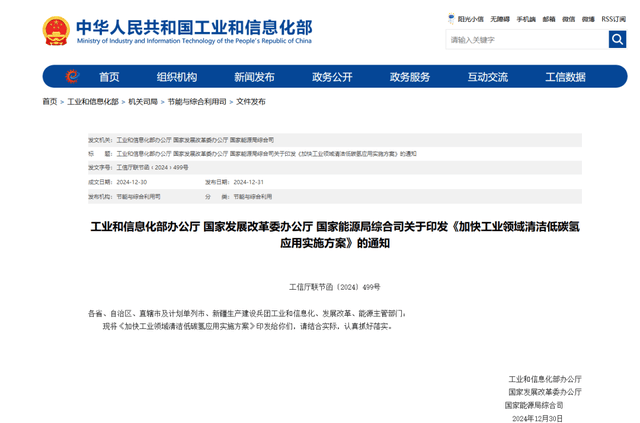Click the bold article headline
The height and width of the screenshot is (423, 640).
(335, 235)
